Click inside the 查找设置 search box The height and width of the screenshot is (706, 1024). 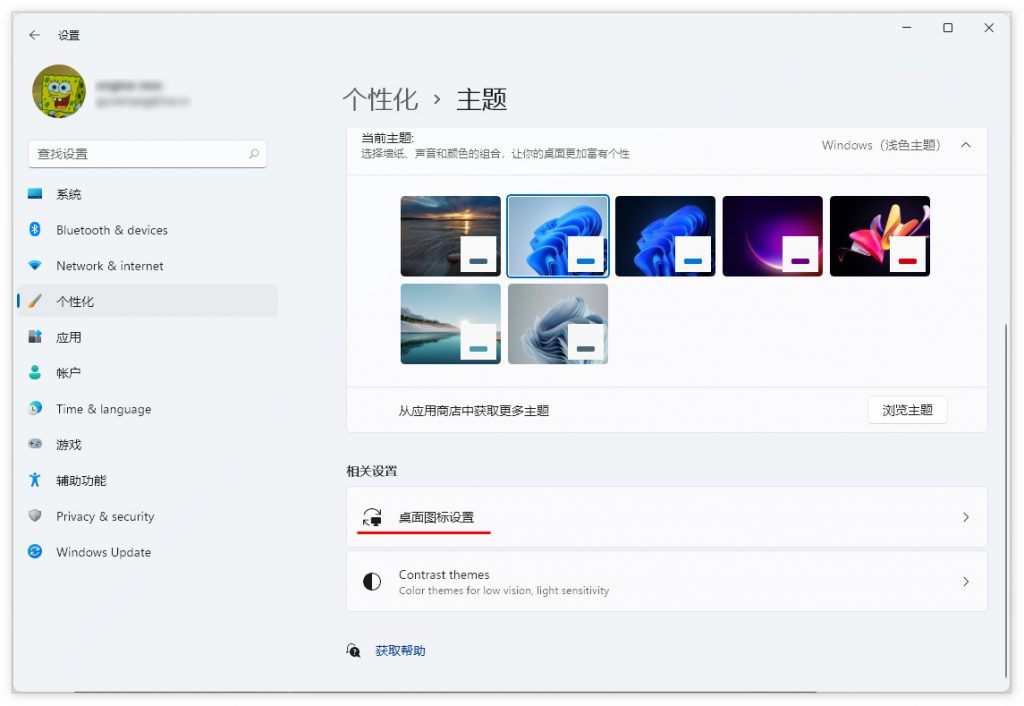[146, 154]
